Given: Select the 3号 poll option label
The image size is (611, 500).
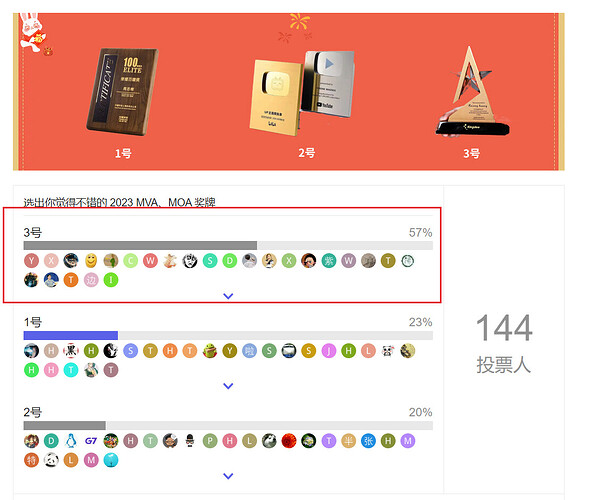Looking at the screenshot, I should coord(33,233).
